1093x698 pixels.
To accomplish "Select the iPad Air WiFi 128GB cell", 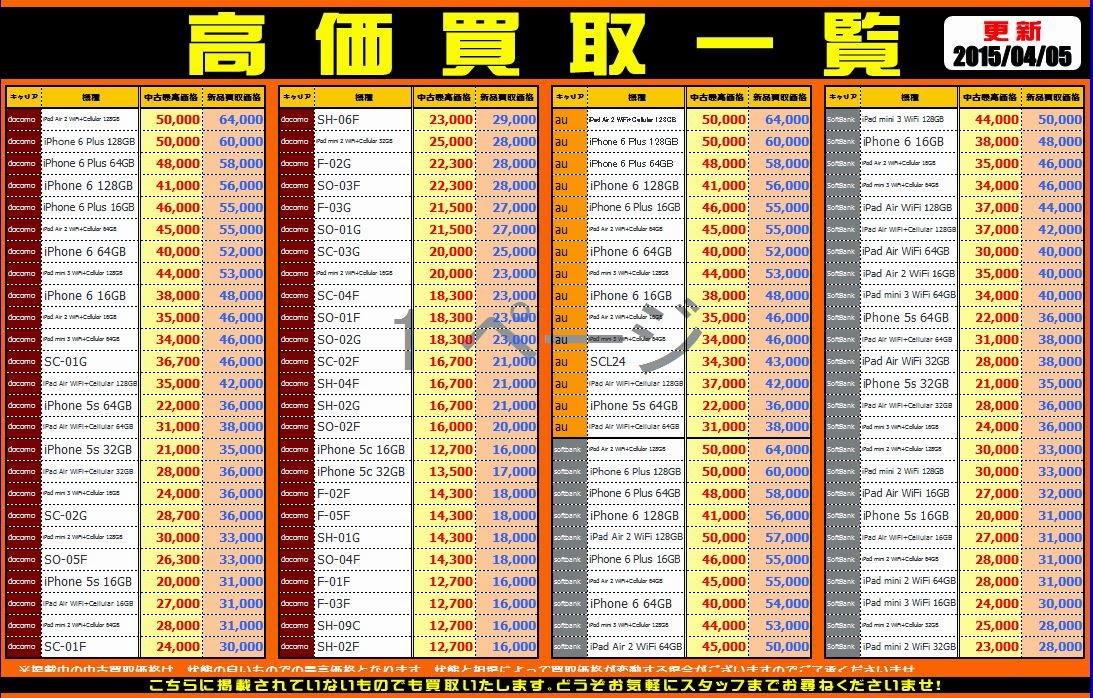I will coord(910,208).
